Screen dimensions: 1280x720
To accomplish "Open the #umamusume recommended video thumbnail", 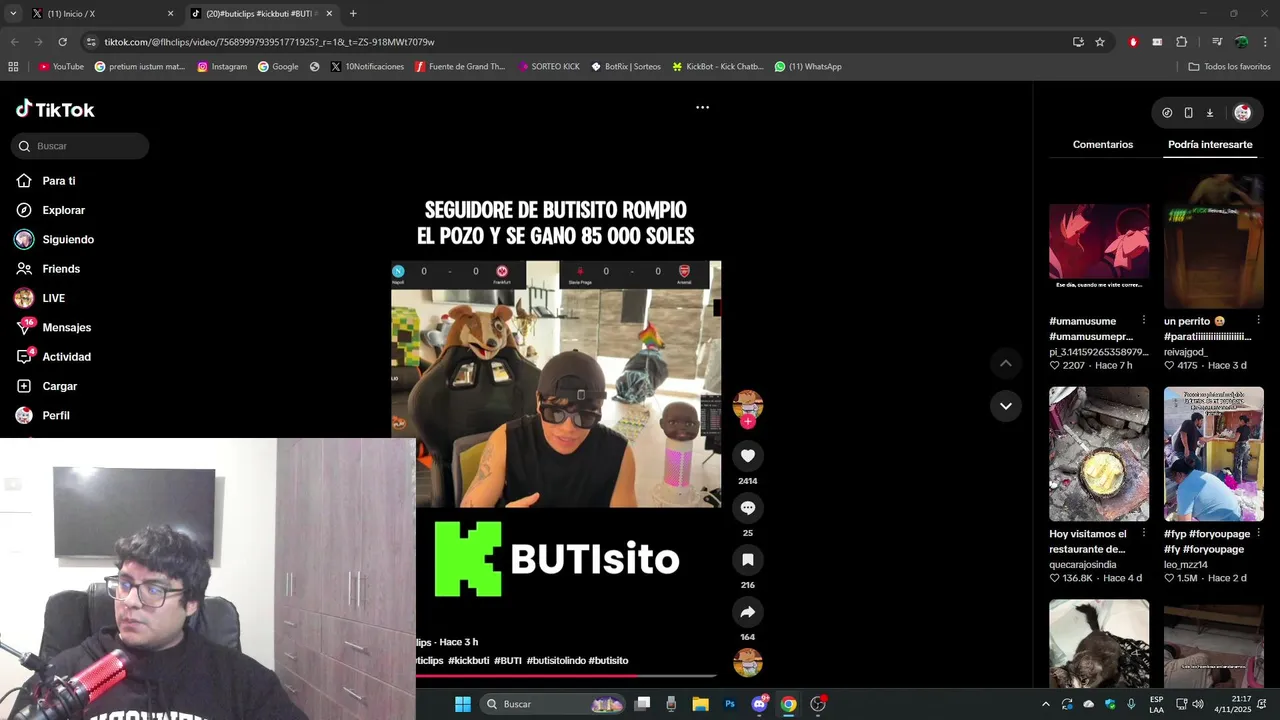I will (x=1099, y=241).
